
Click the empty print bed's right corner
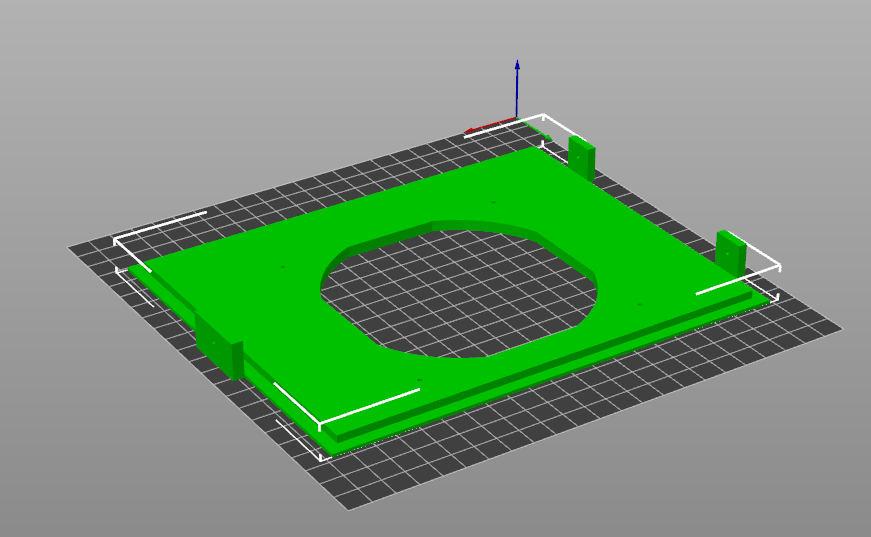click(840, 328)
